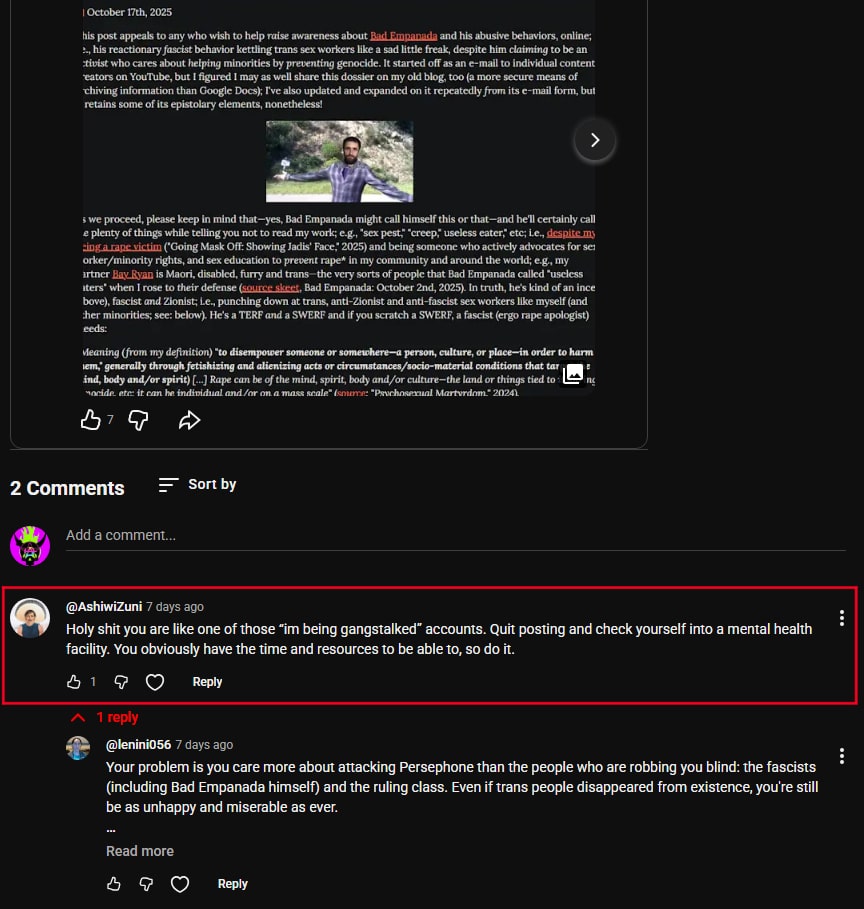Image resolution: width=864 pixels, height=909 pixels.
Task: Open the Sort by comments menu
Action: pyautogui.click(x=198, y=485)
